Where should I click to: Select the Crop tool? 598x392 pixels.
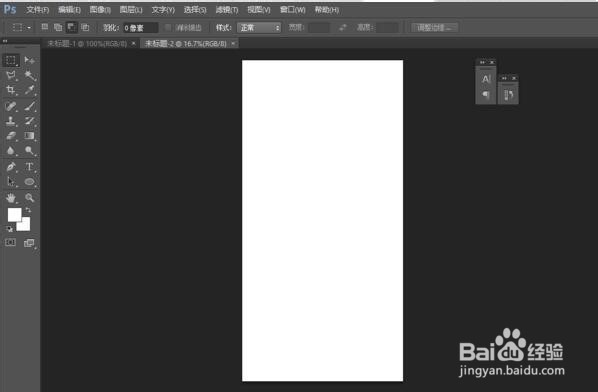(x=11, y=90)
